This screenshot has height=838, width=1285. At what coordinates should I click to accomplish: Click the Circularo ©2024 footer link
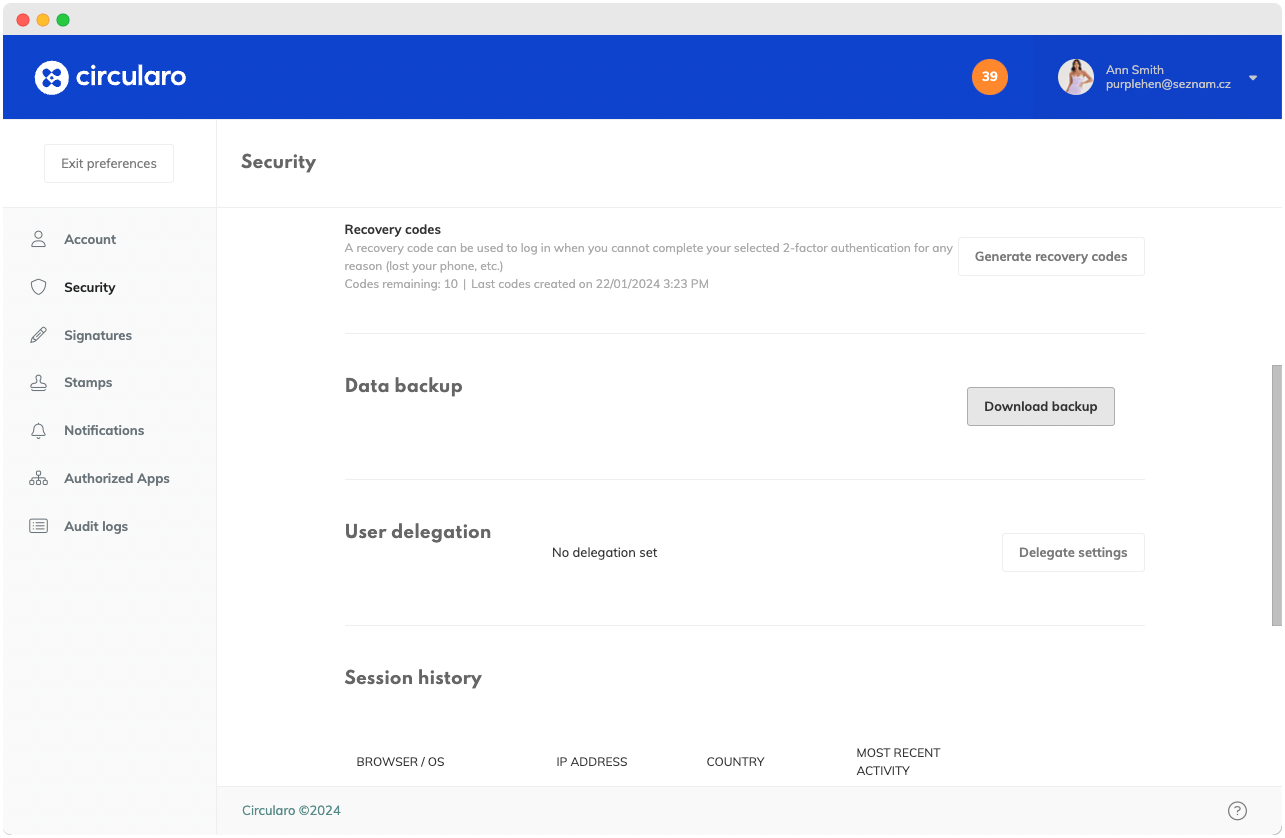pyautogui.click(x=291, y=811)
